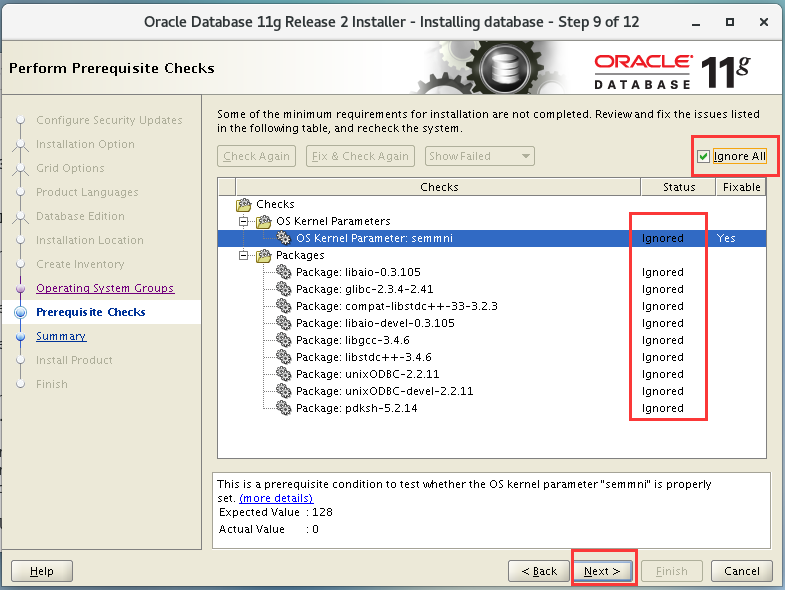Click gear icon for libgcc-3.4.6 package

pyautogui.click(x=283, y=340)
